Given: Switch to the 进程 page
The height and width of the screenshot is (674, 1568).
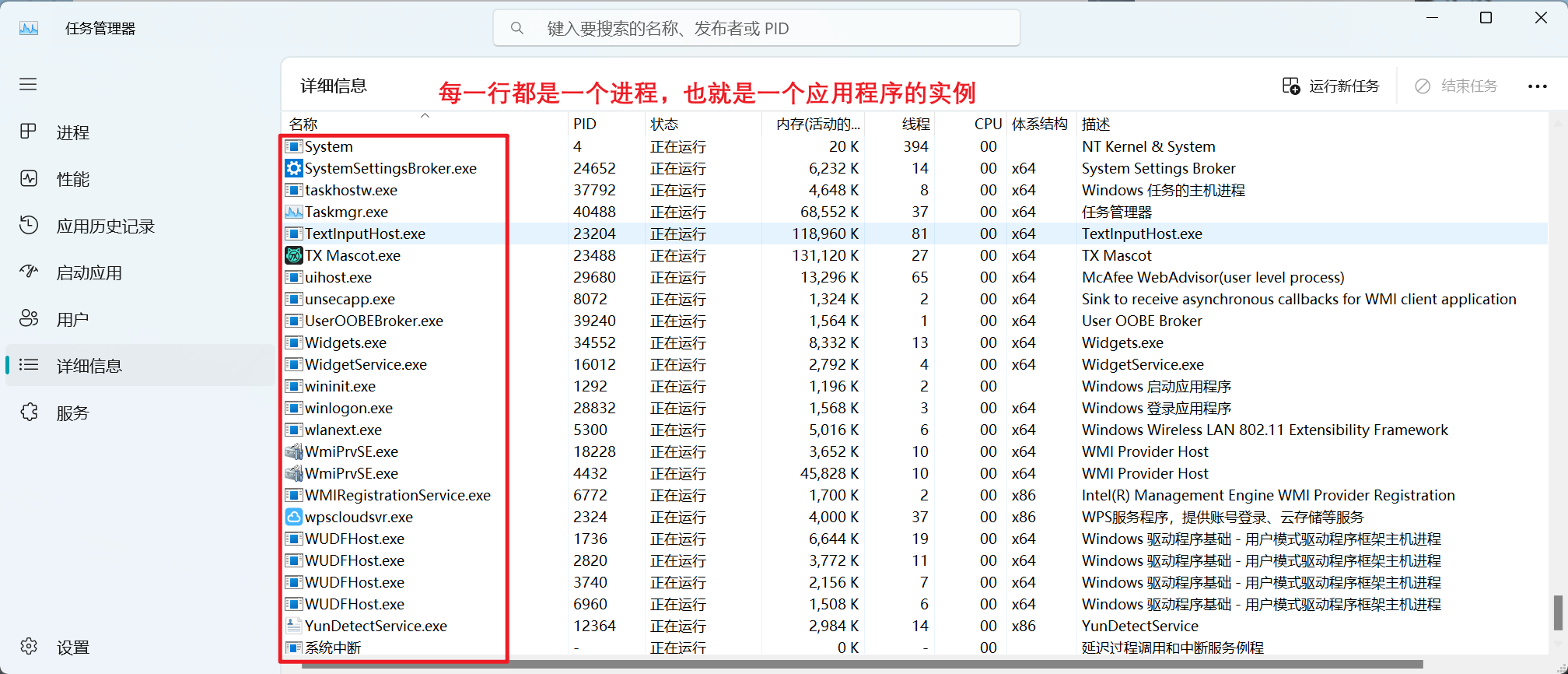Looking at the screenshot, I should [73, 132].
